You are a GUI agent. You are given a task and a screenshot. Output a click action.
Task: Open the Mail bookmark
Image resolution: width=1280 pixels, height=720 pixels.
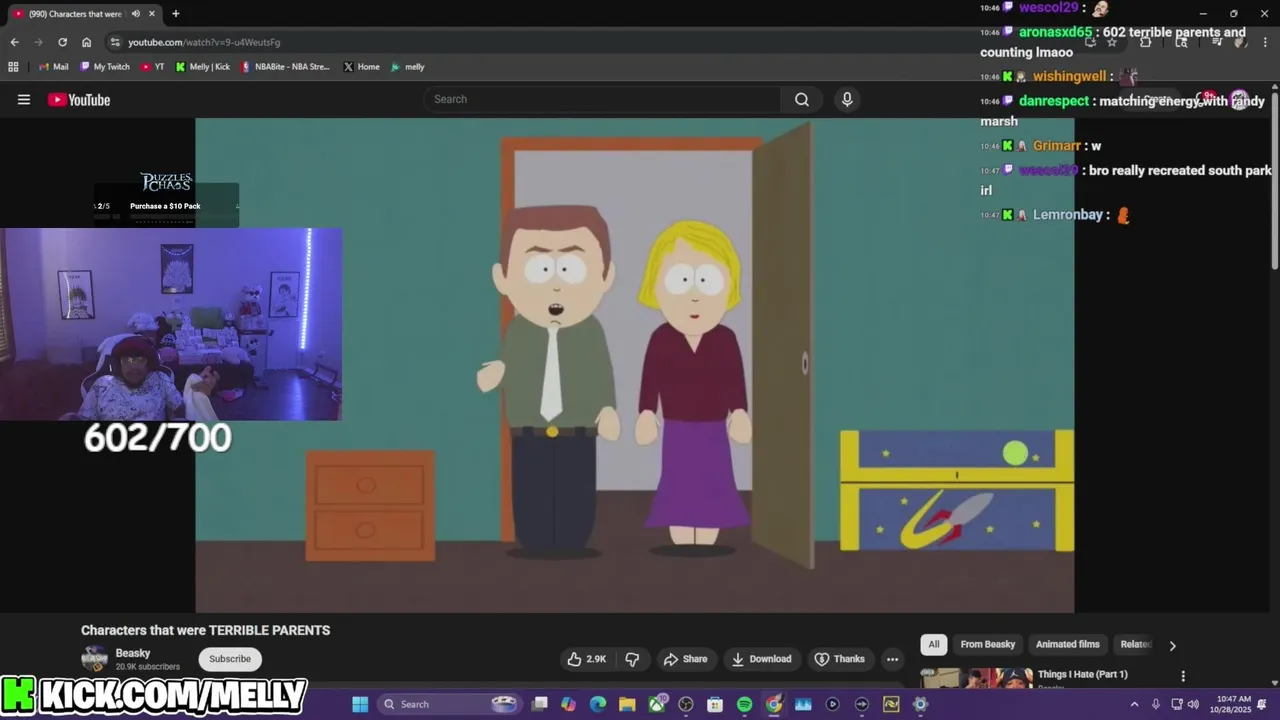[54, 67]
